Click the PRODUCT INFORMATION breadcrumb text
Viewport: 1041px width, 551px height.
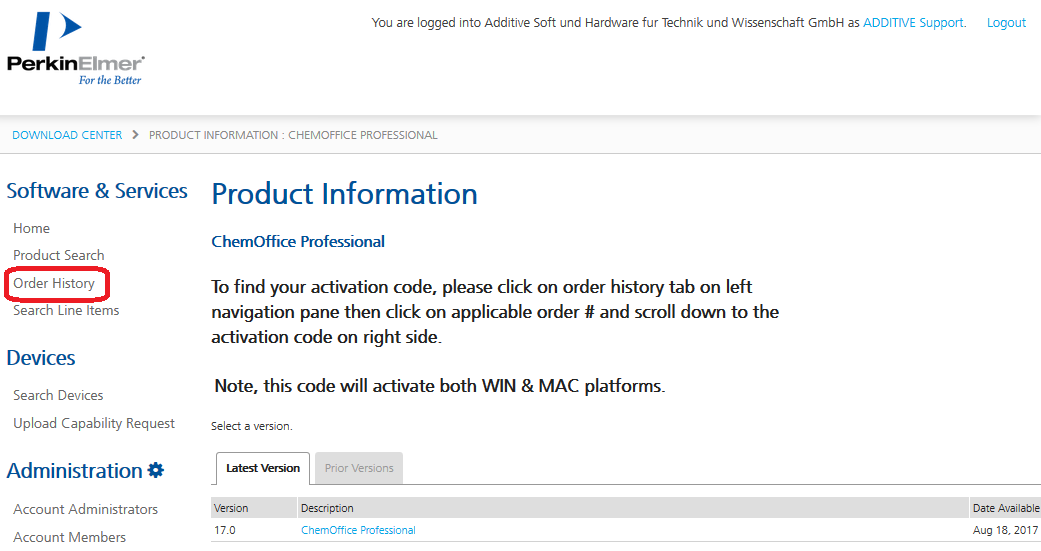pos(293,135)
